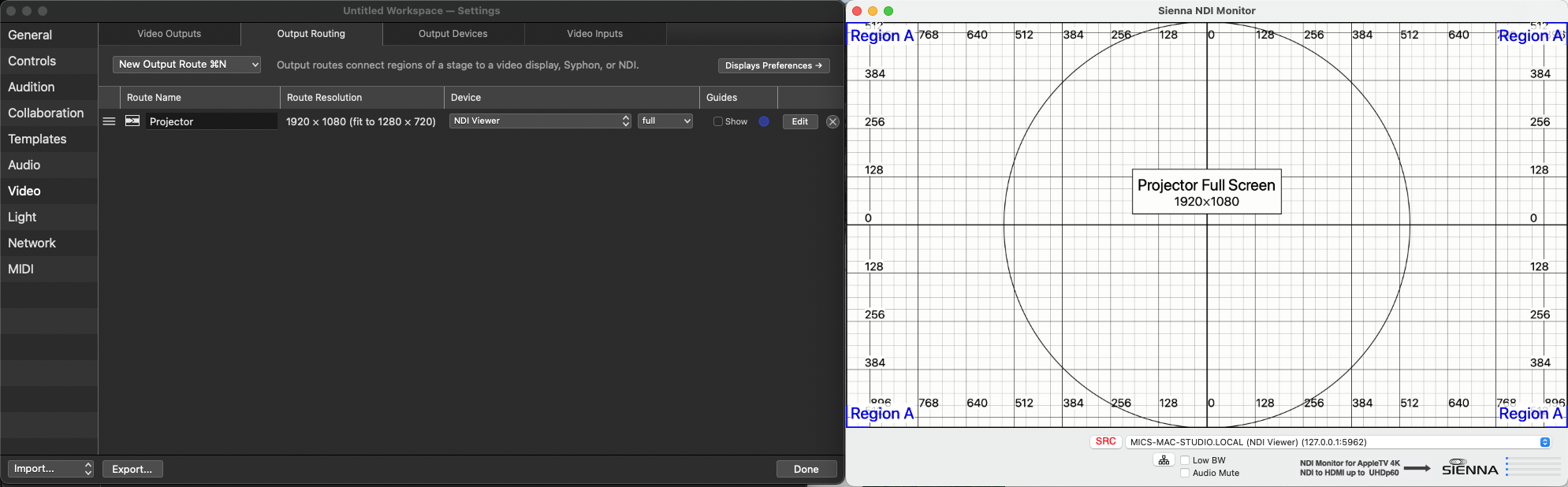Screen dimensions: 1568x487
Task: Open the Video Inputs tab
Action: coord(595,34)
